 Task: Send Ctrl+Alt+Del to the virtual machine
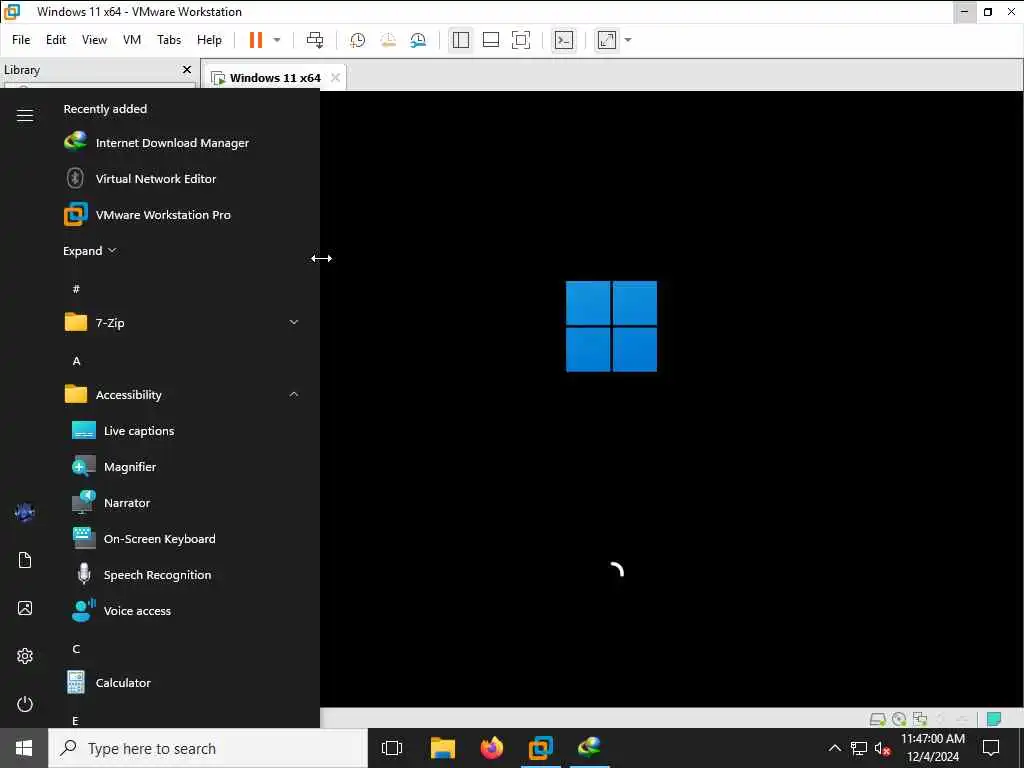[315, 40]
